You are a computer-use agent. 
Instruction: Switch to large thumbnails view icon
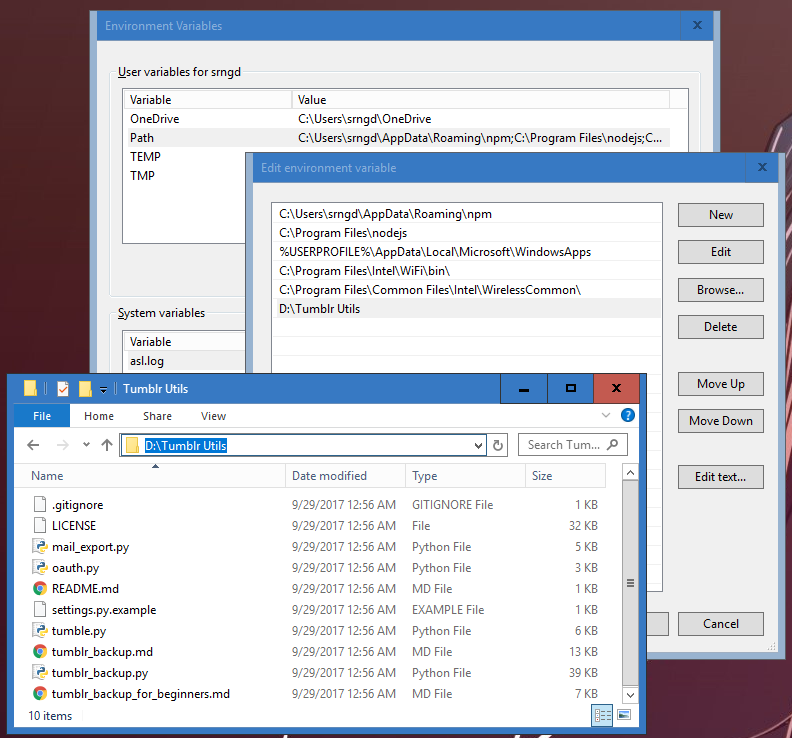click(624, 715)
